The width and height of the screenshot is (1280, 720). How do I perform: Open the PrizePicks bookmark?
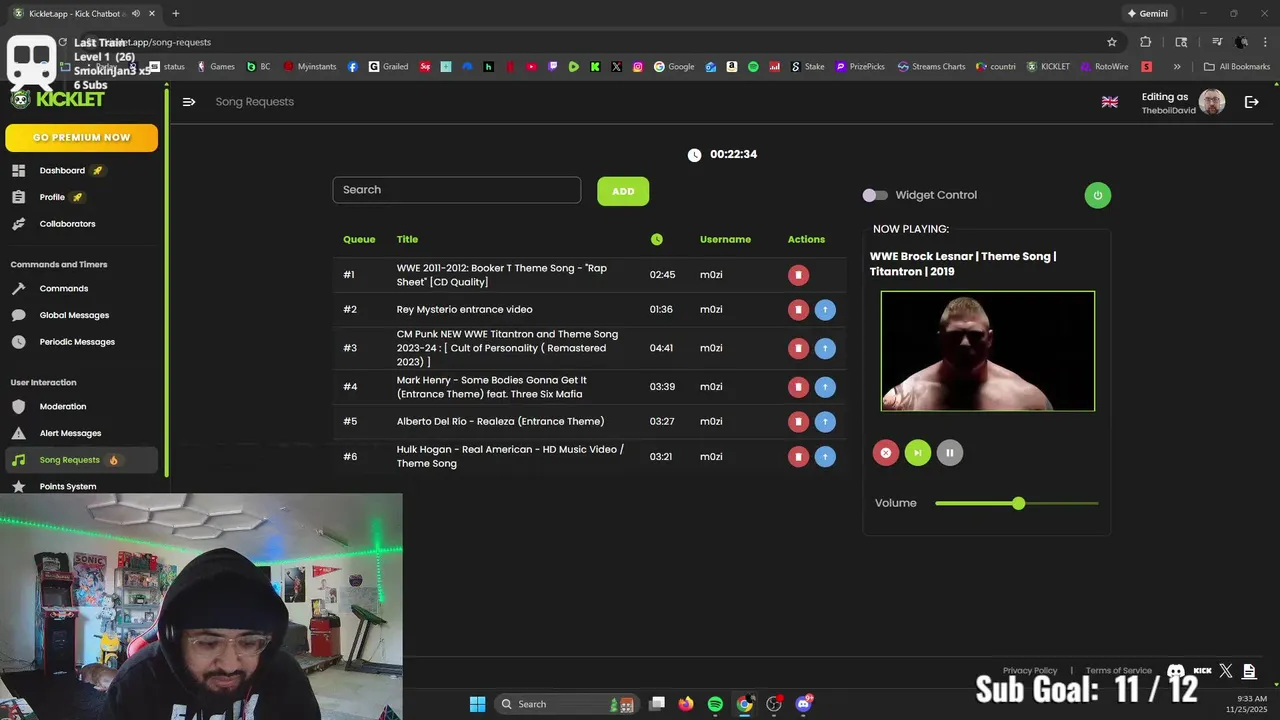click(860, 67)
